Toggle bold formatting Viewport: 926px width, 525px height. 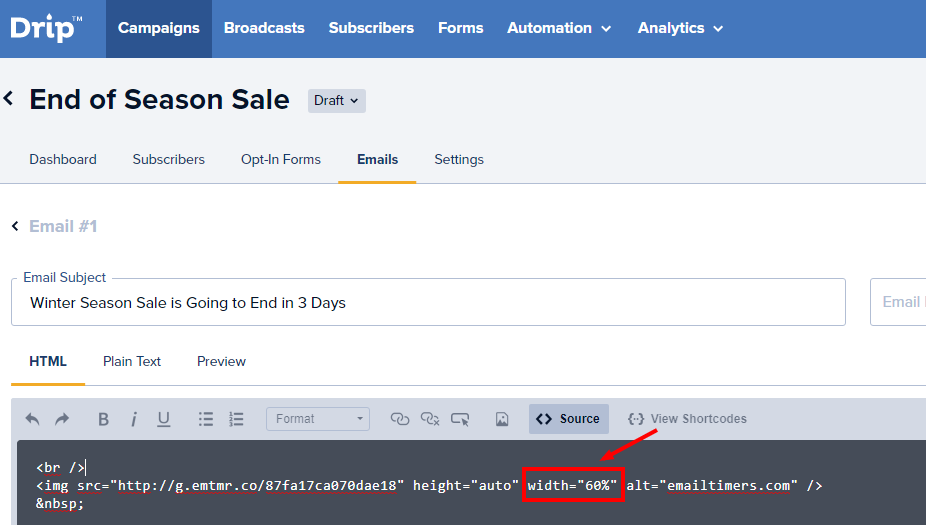click(103, 419)
